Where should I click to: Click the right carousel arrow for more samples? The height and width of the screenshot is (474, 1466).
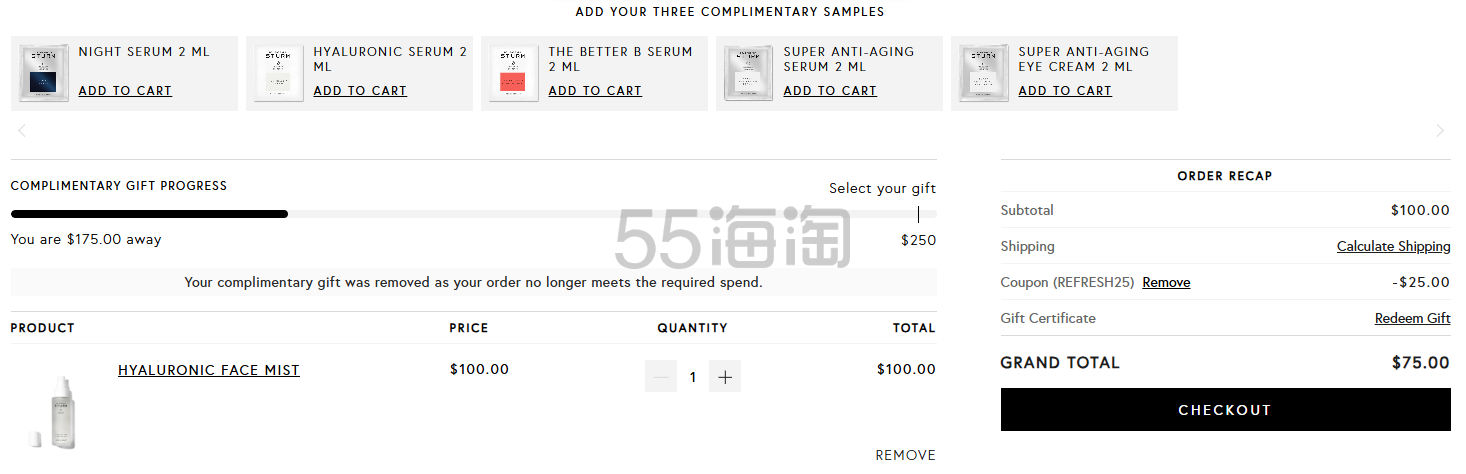pyautogui.click(x=1440, y=131)
